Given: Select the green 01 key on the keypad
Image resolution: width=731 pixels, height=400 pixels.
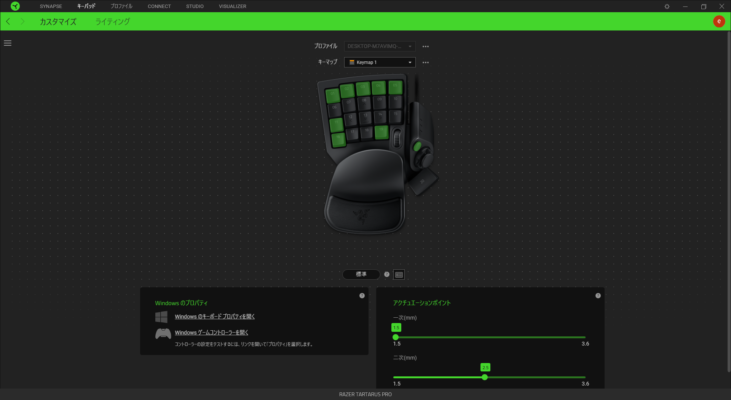Looking at the screenshot, I should [332, 96].
